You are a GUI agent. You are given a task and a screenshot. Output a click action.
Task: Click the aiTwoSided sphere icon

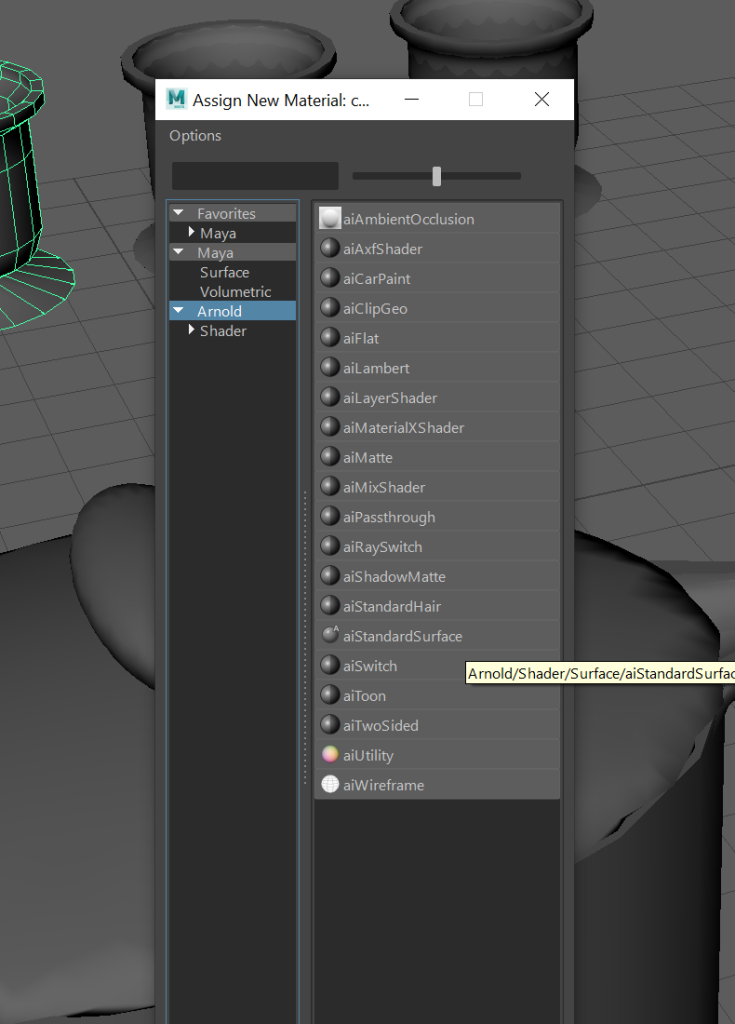tap(330, 725)
